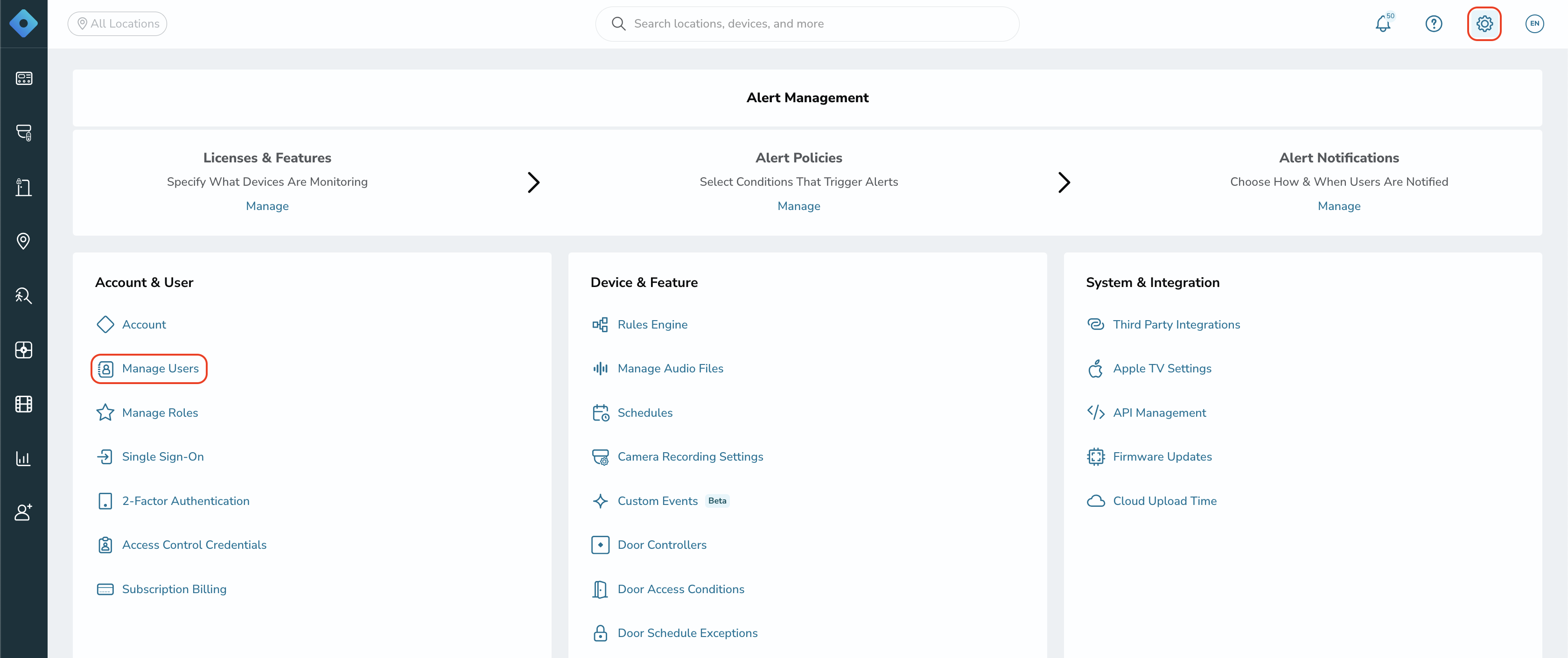This screenshot has height=658, width=1568.
Task: Open Custom Events
Action: pyautogui.click(x=658, y=501)
